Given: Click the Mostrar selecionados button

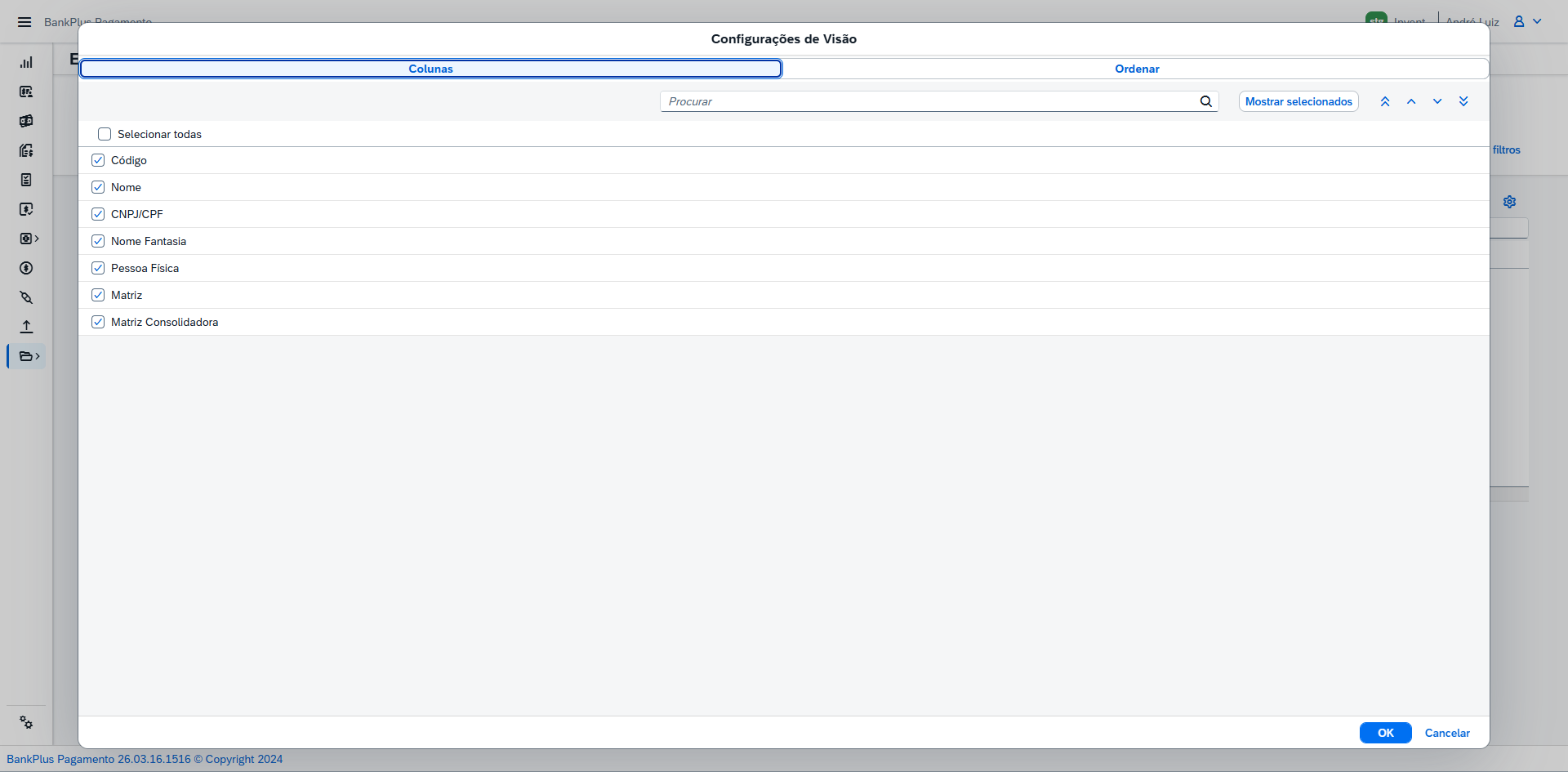Looking at the screenshot, I should coord(1299,102).
